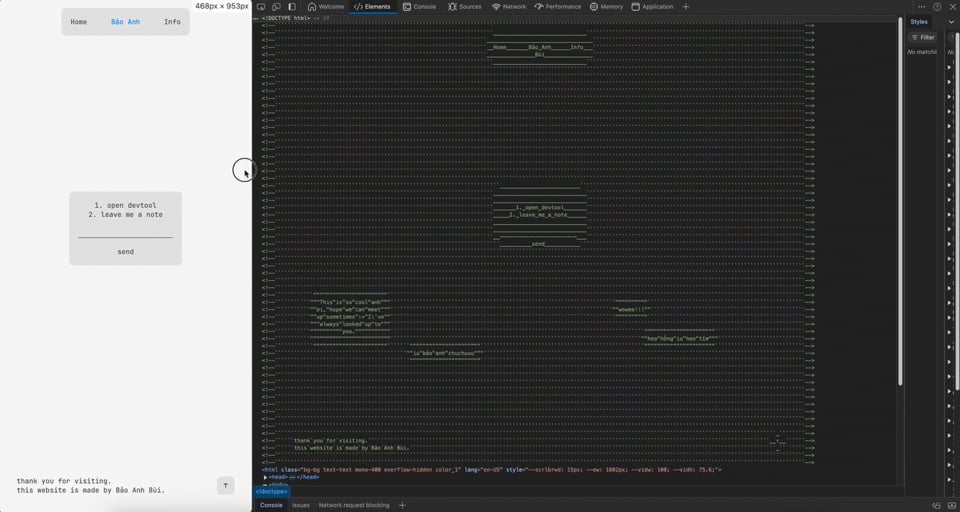This screenshot has width=960, height=512.
Task: Click 'iu bảo anh chuchuuu' comment text
Action: tap(446, 353)
